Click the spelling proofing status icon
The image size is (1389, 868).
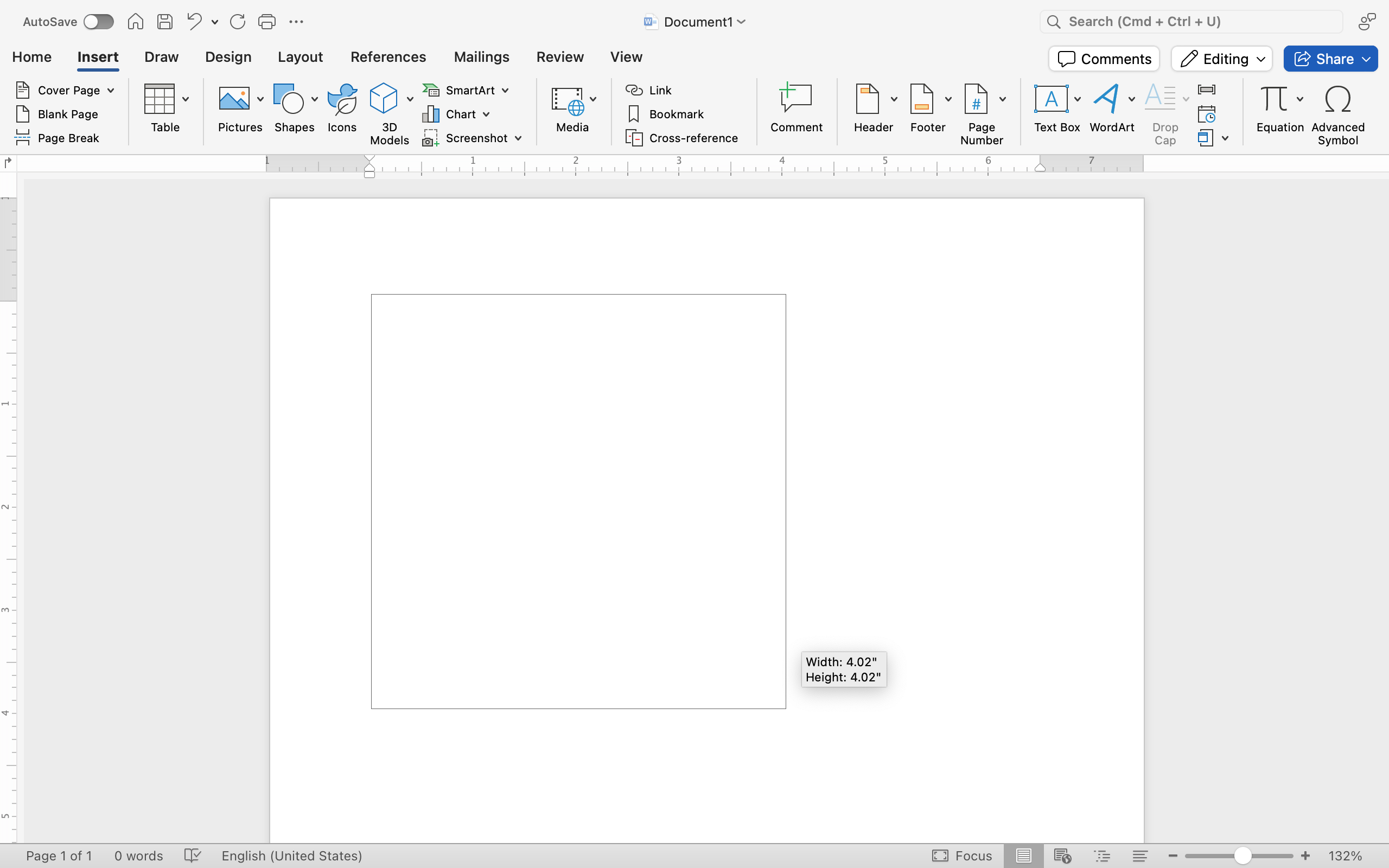[192, 856]
